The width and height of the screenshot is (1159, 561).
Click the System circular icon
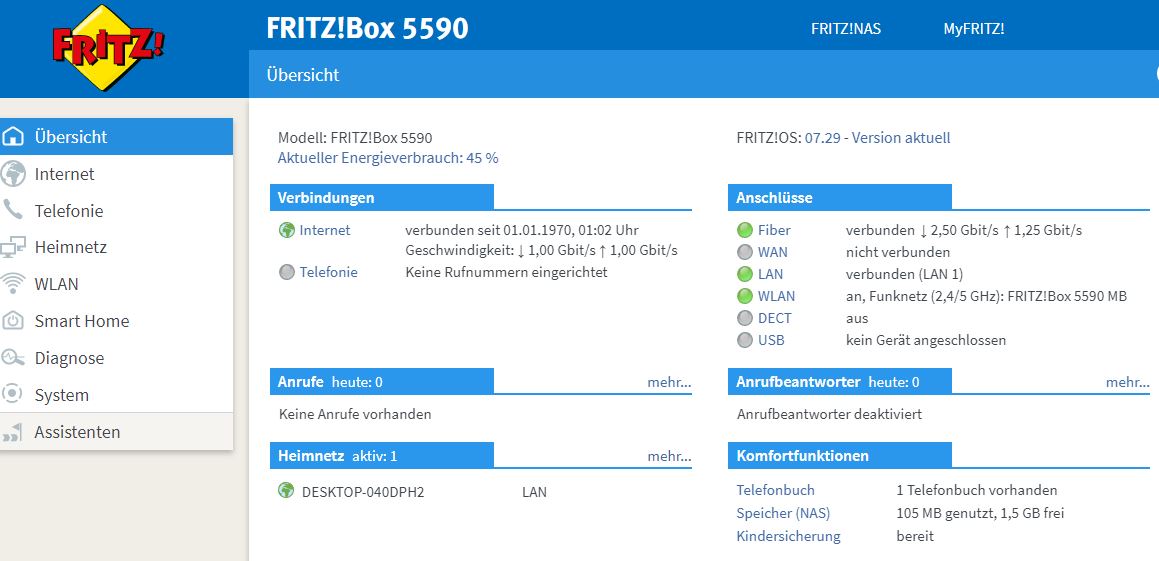(13, 395)
